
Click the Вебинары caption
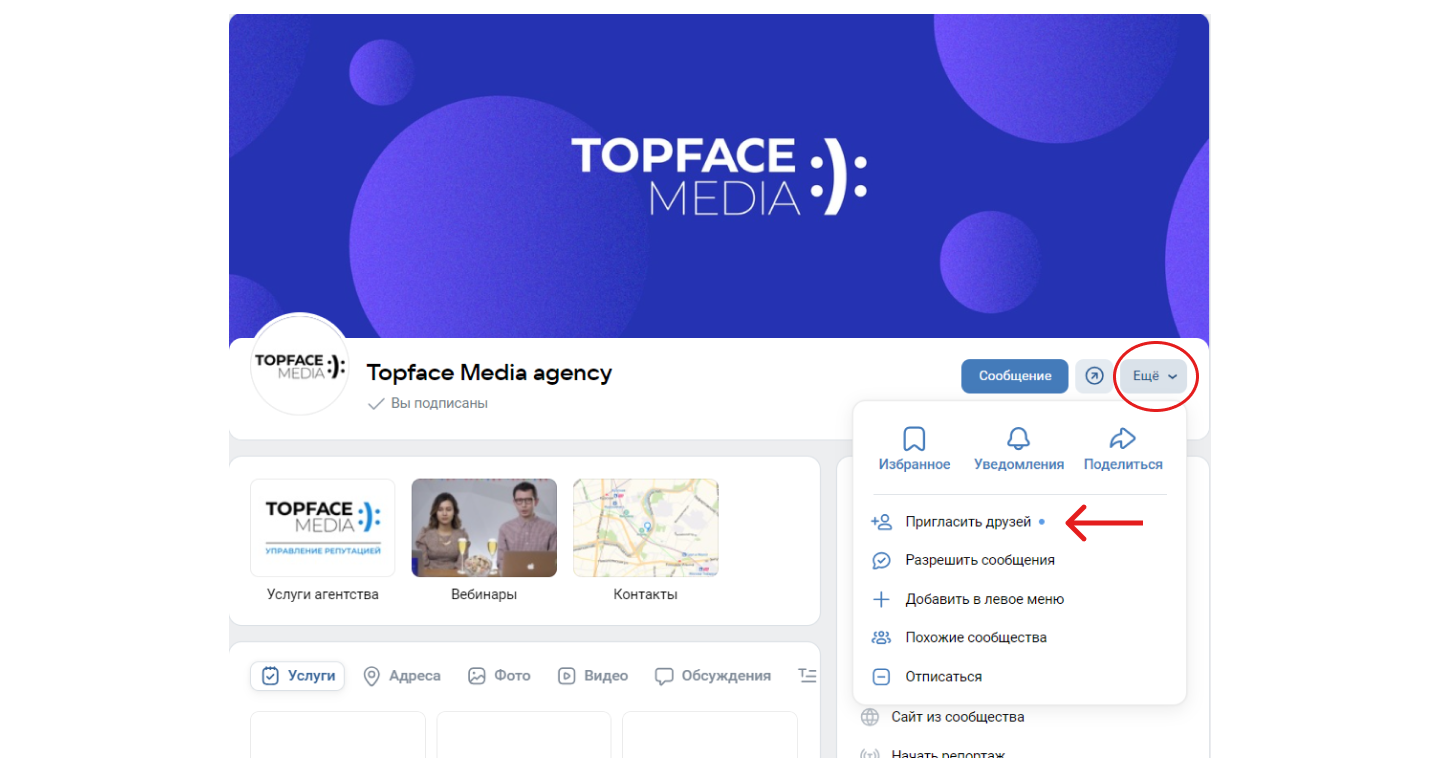[x=484, y=594]
